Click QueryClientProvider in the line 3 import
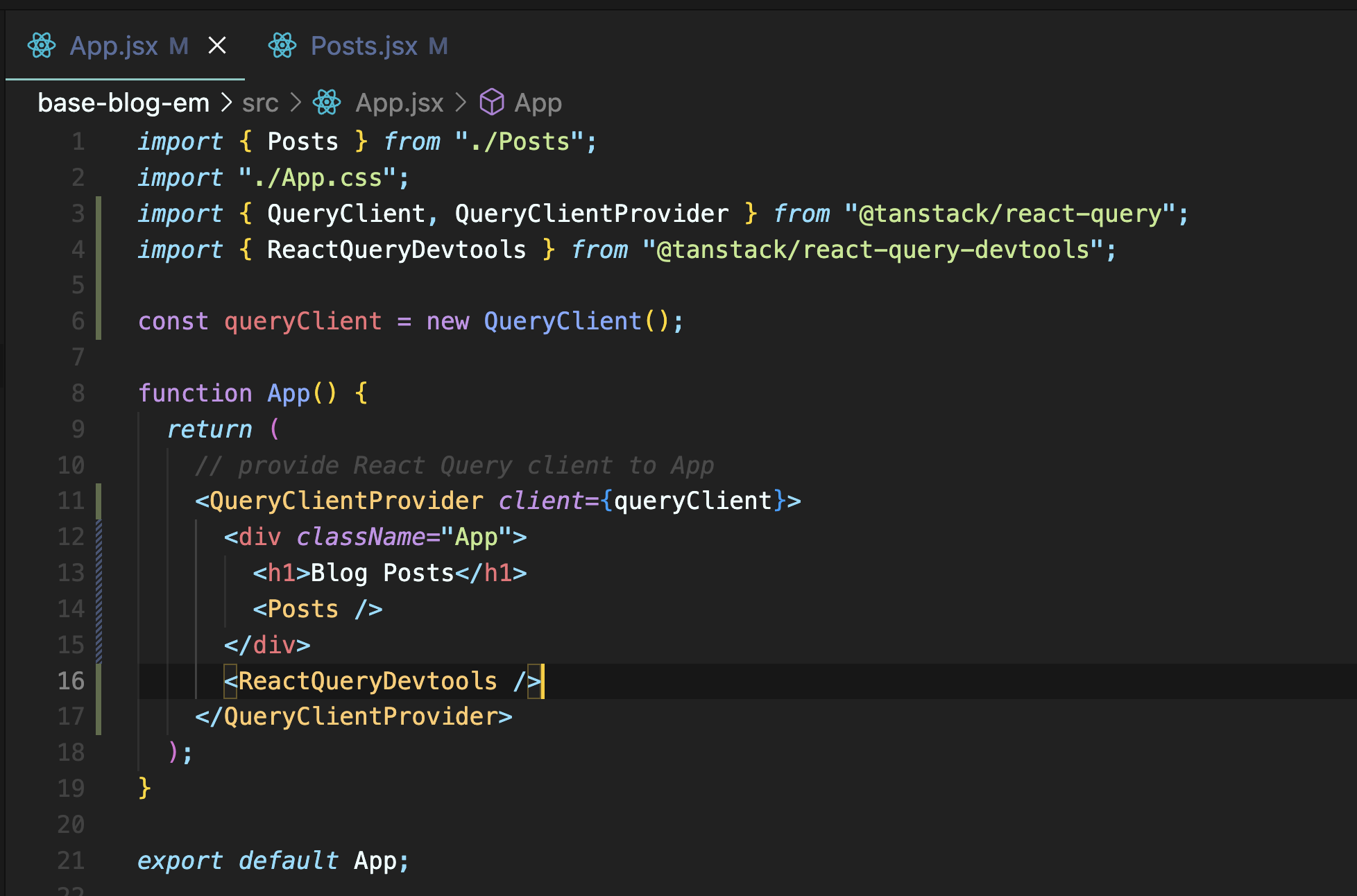The height and width of the screenshot is (896, 1357). click(x=592, y=214)
